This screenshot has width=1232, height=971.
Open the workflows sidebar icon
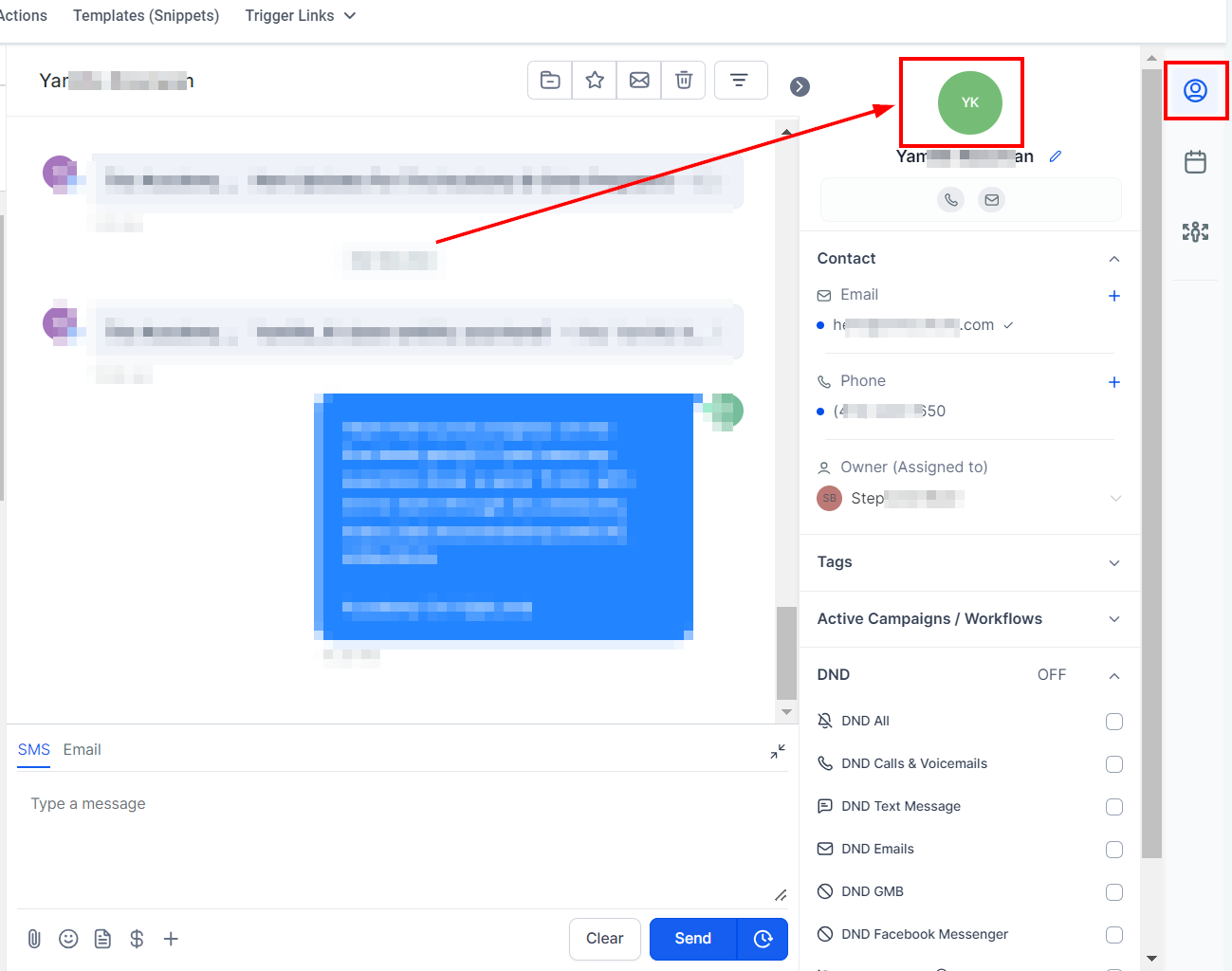[x=1195, y=231]
